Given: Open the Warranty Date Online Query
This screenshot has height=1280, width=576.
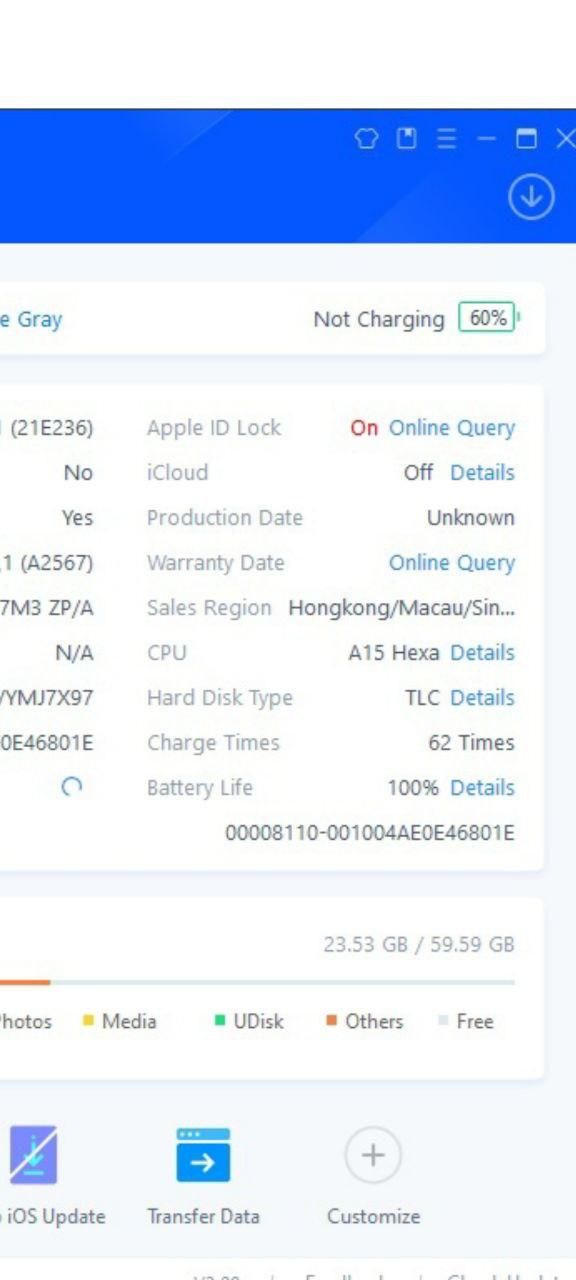Looking at the screenshot, I should pos(452,563).
